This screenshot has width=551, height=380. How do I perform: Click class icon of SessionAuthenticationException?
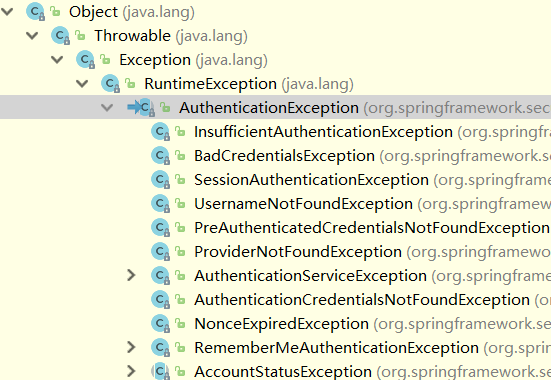point(160,180)
